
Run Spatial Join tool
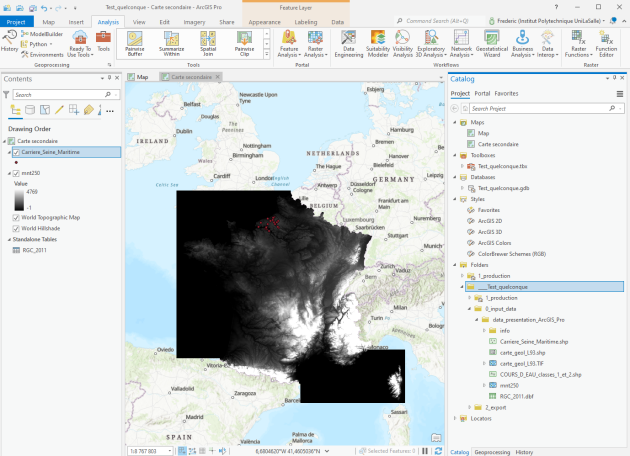[x=208, y=44]
